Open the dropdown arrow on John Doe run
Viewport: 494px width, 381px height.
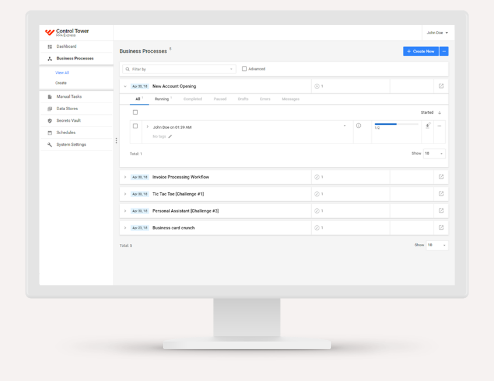344,126
